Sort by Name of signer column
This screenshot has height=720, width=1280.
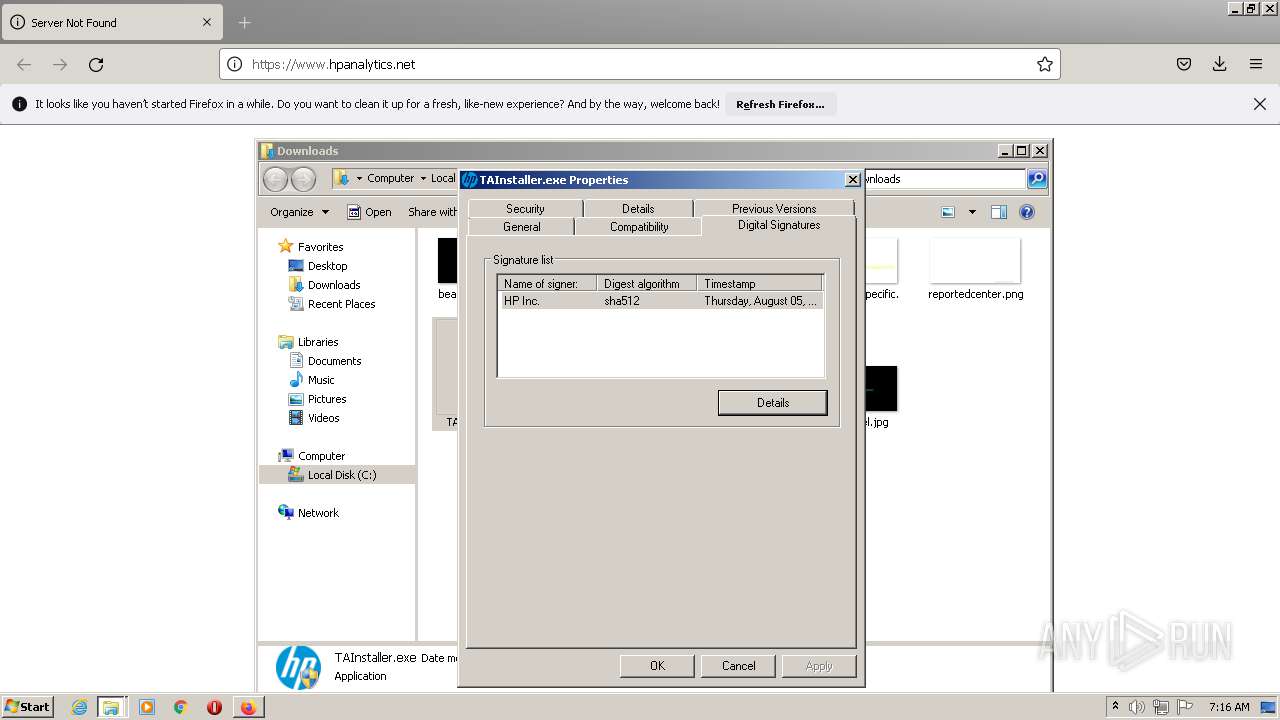547,284
